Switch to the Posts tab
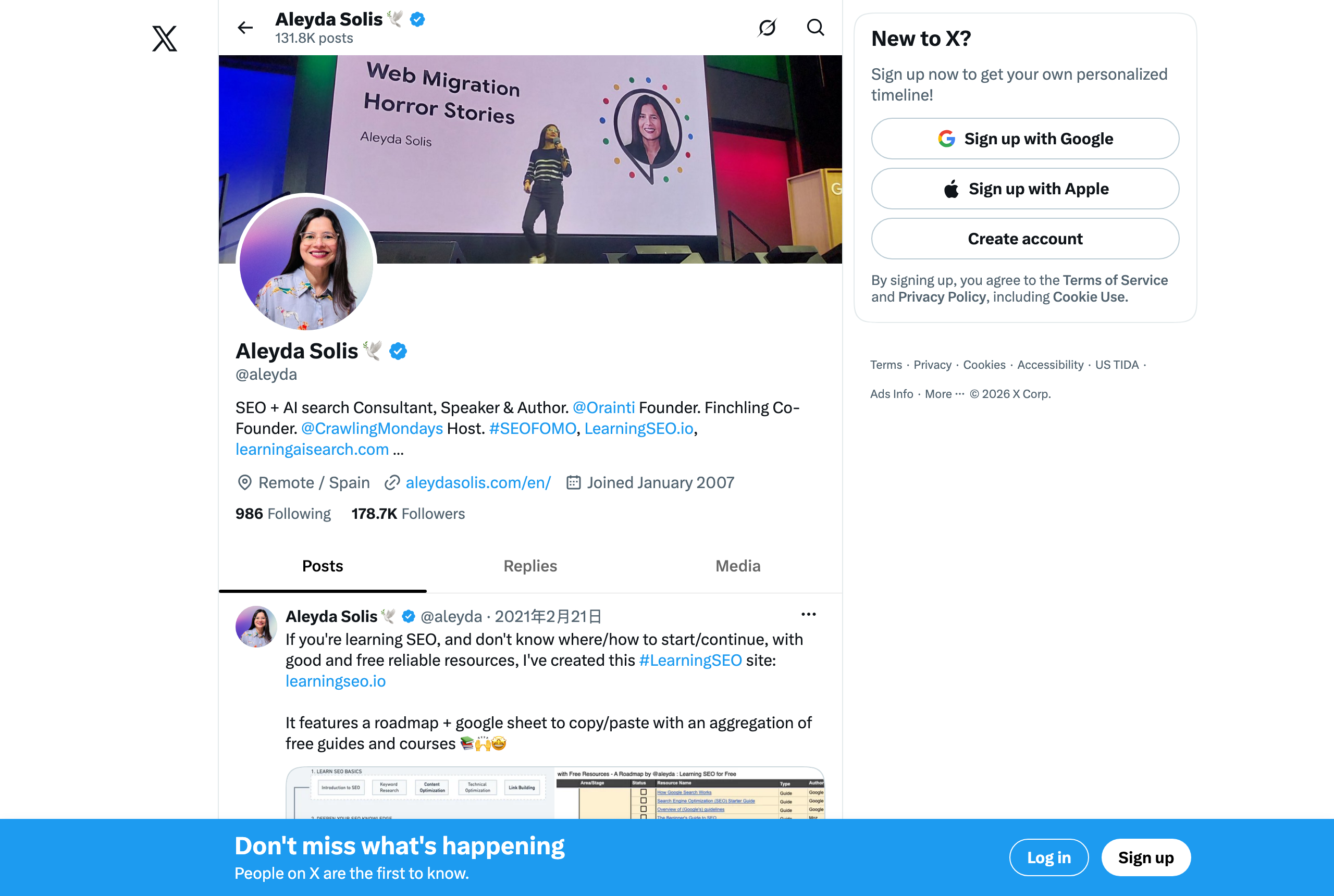The width and height of the screenshot is (1334, 896). [323, 566]
